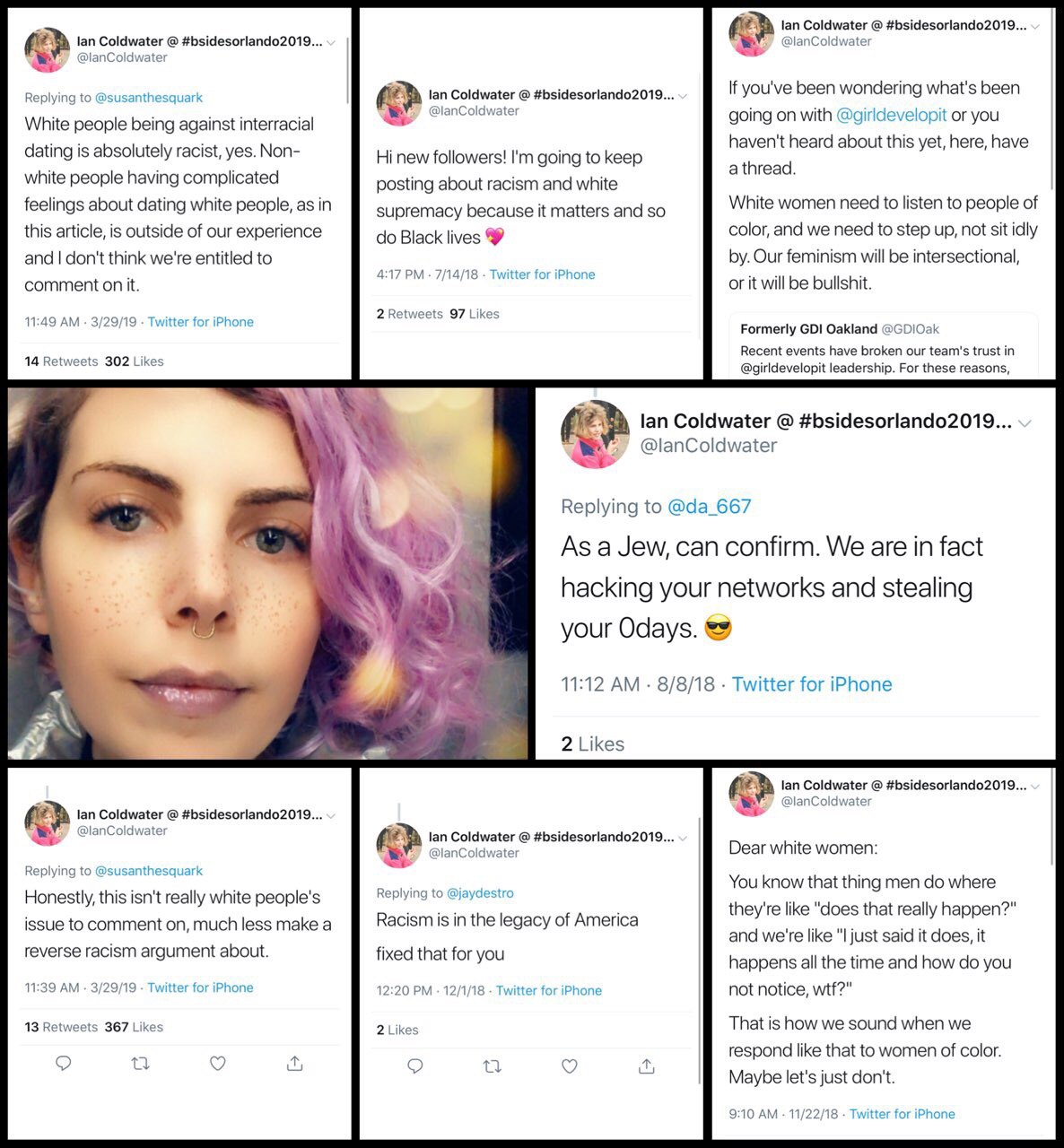Open @susanthesquark mention in interracial dating tweet
Viewport: 1064px width, 1148px height.
(x=149, y=98)
